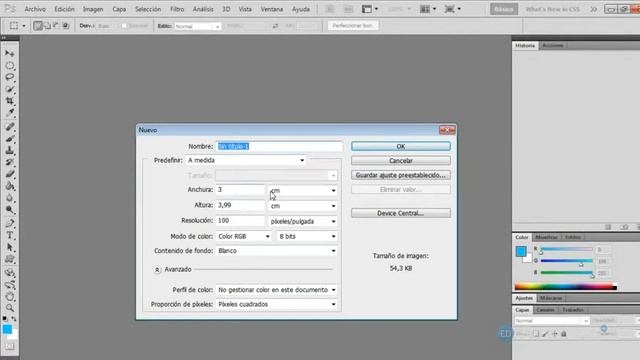Select the 3D Orbit camera tool

[x=10, y=284]
